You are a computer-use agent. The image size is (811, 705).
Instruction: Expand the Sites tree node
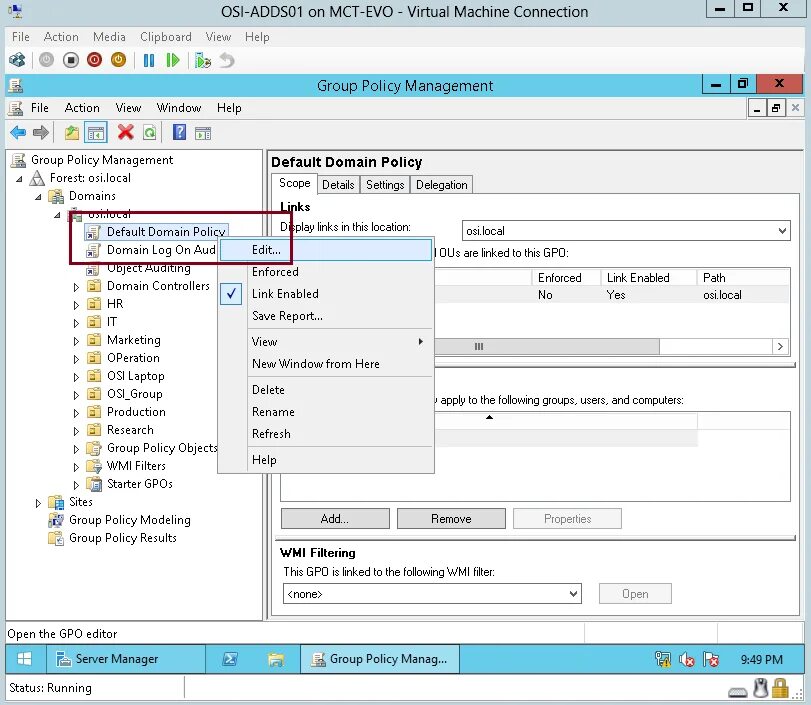38,503
